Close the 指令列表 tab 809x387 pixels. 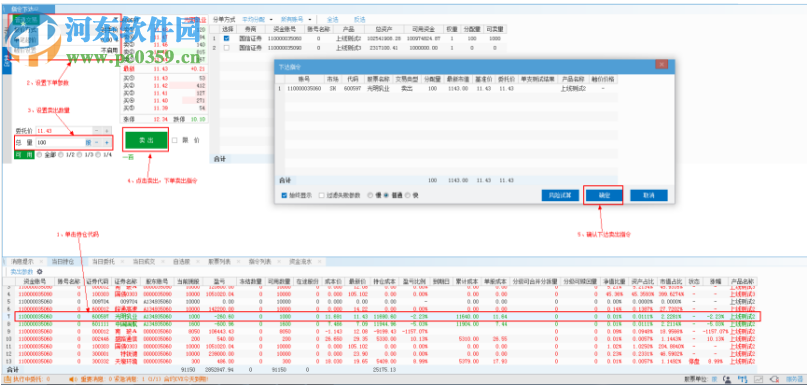(x=278, y=262)
